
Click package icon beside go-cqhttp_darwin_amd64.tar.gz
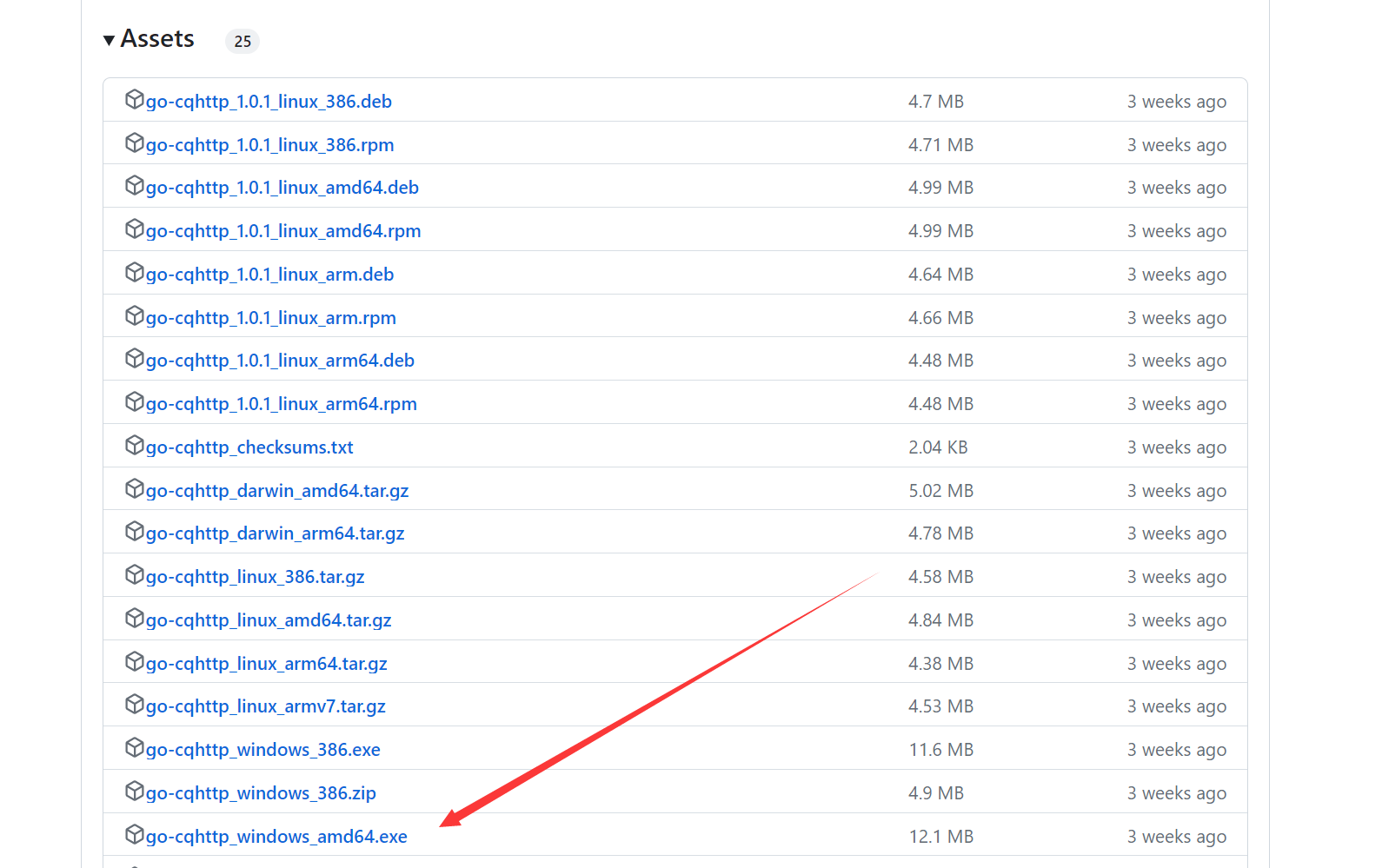(134, 488)
